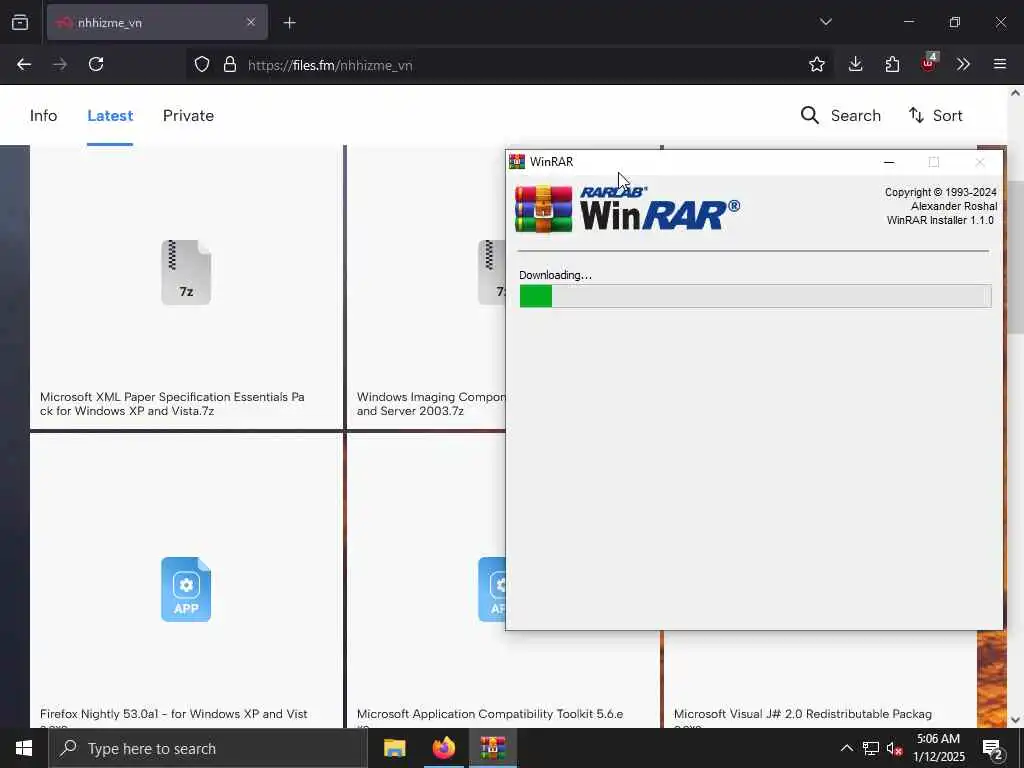Image resolution: width=1024 pixels, height=768 pixels.
Task: Open Microsoft Visual J# 2.0 Redistributable link
Action: [803, 714]
